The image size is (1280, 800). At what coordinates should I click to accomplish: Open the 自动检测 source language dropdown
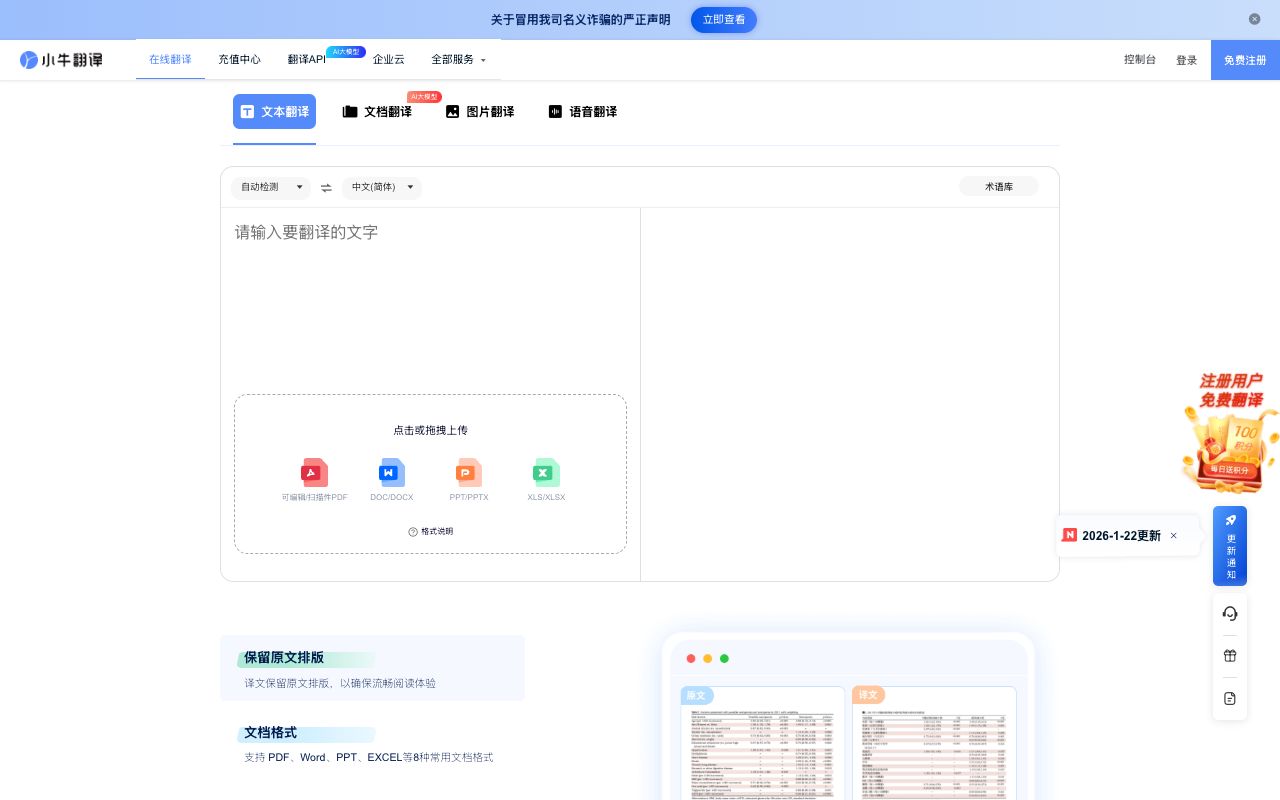coord(270,187)
